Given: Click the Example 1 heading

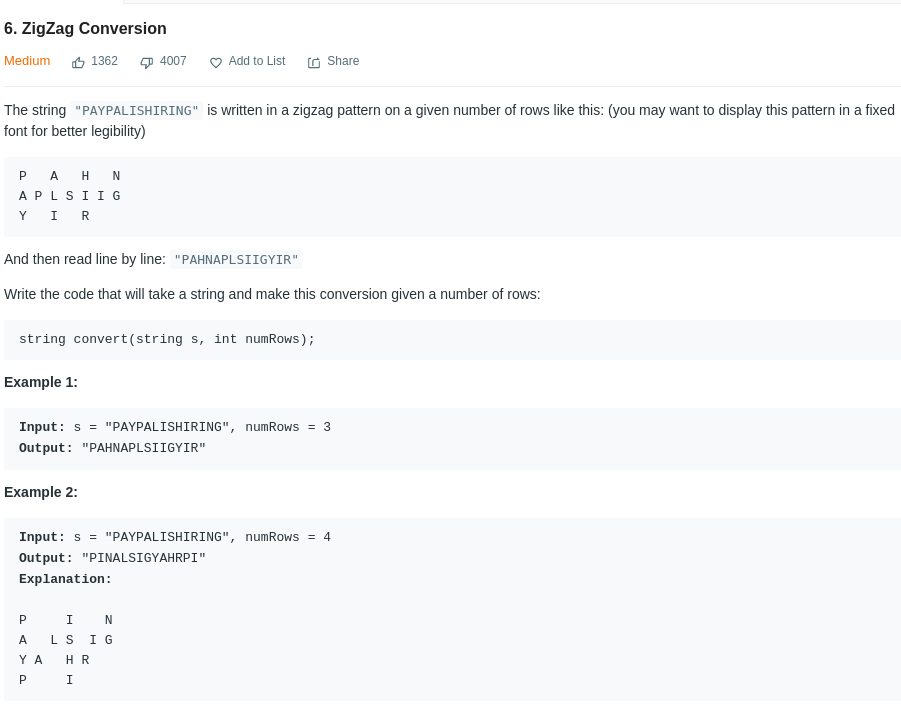Looking at the screenshot, I should click(41, 382).
